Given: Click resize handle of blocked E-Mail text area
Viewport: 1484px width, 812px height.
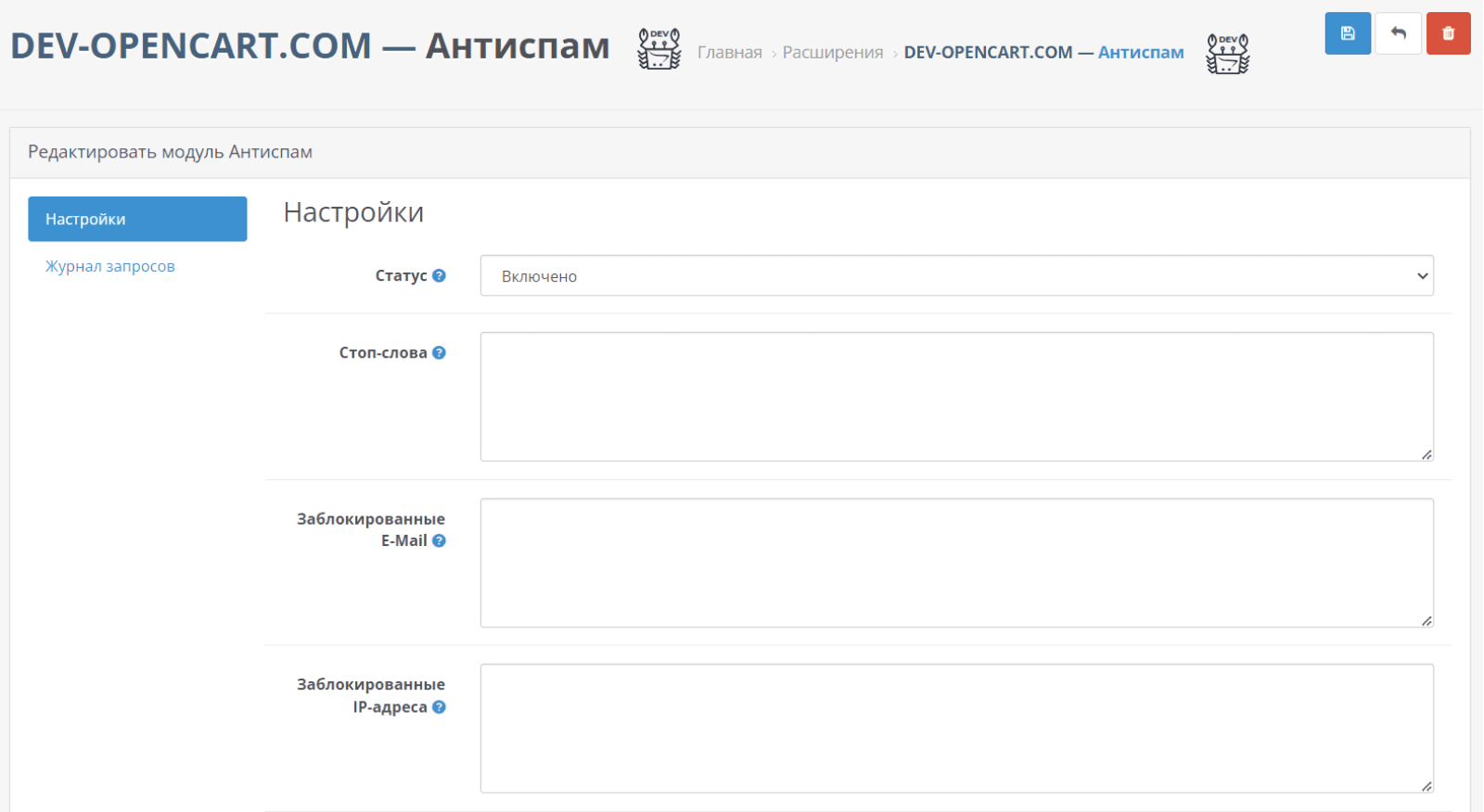Looking at the screenshot, I should pos(1426,620).
